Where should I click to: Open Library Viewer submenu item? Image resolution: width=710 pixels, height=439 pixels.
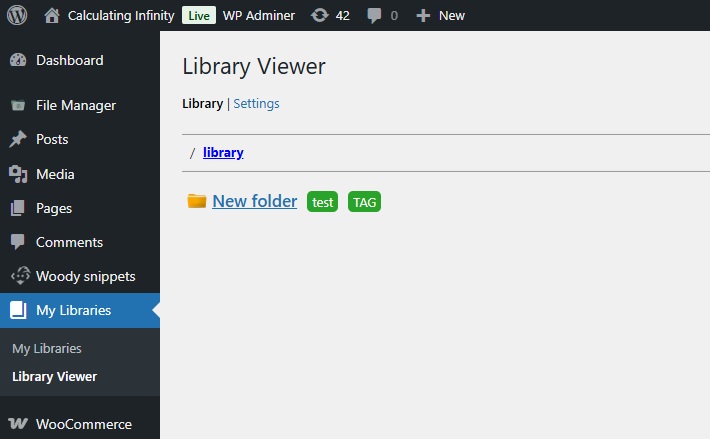[x=54, y=377]
